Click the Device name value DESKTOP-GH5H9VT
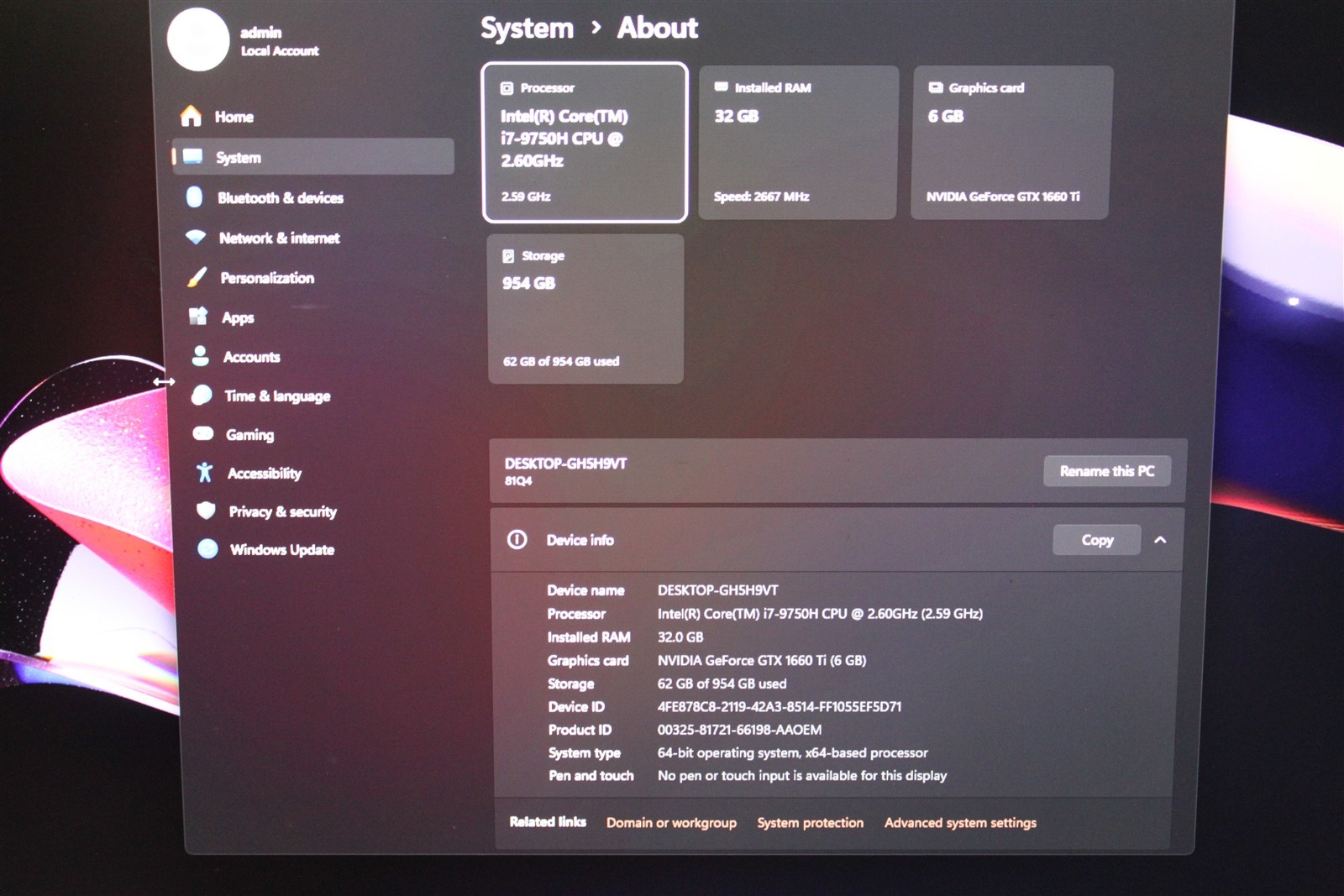Viewport: 1344px width, 896px height. click(717, 590)
